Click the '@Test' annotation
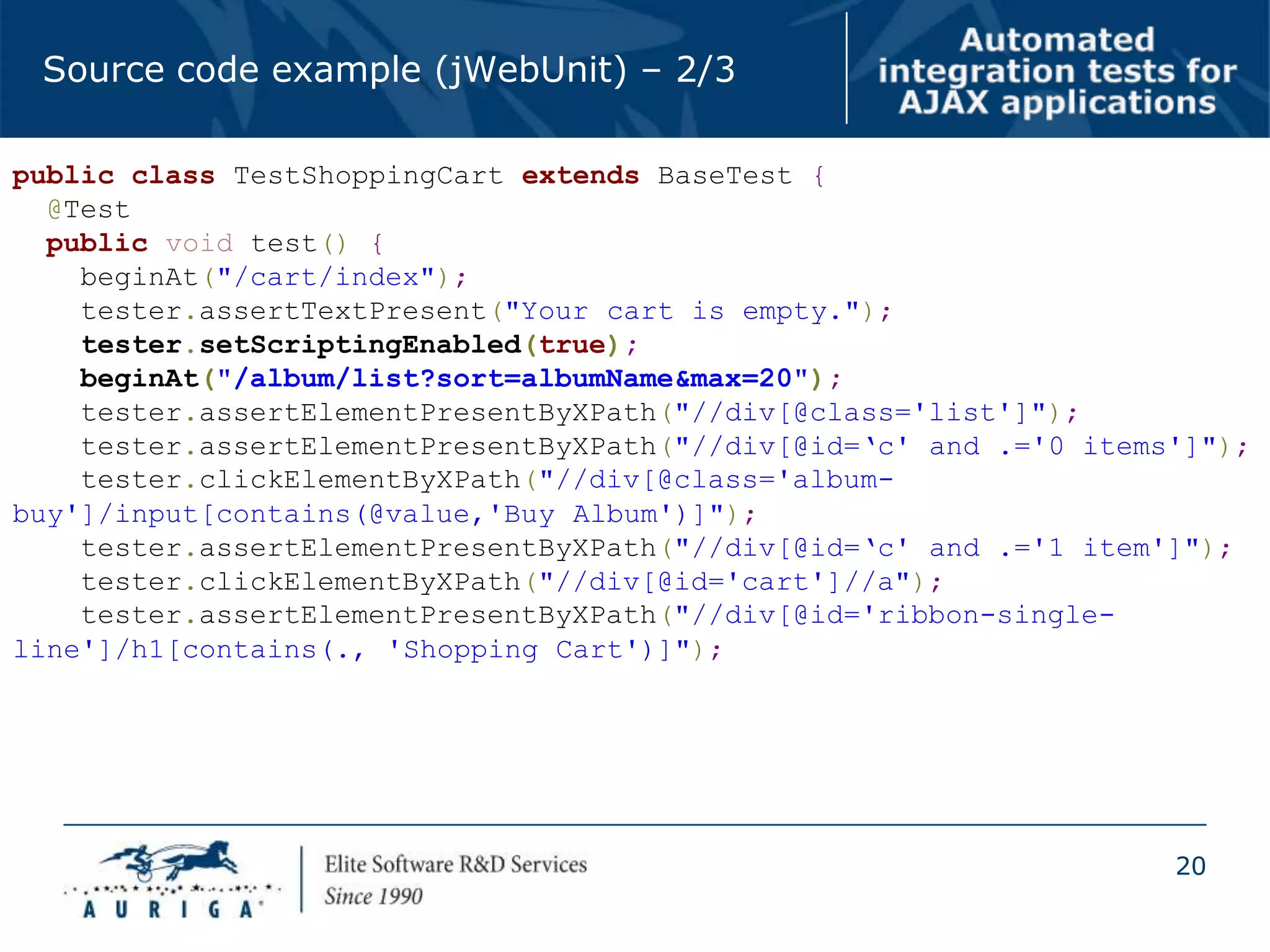1270x952 pixels. tap(89, 209)
